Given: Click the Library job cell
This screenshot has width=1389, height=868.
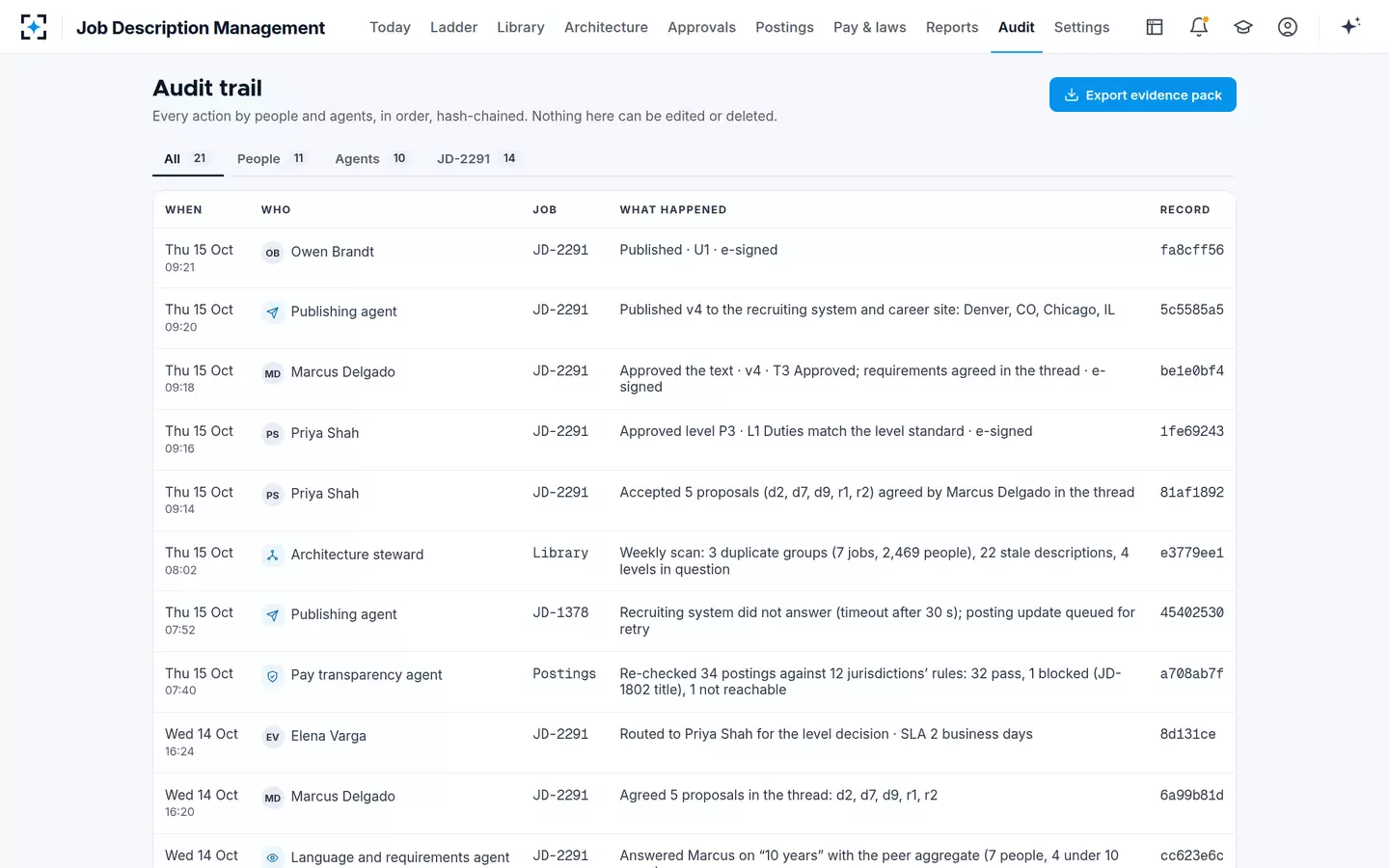Looking at the screenshot, I should pos(560,553).
